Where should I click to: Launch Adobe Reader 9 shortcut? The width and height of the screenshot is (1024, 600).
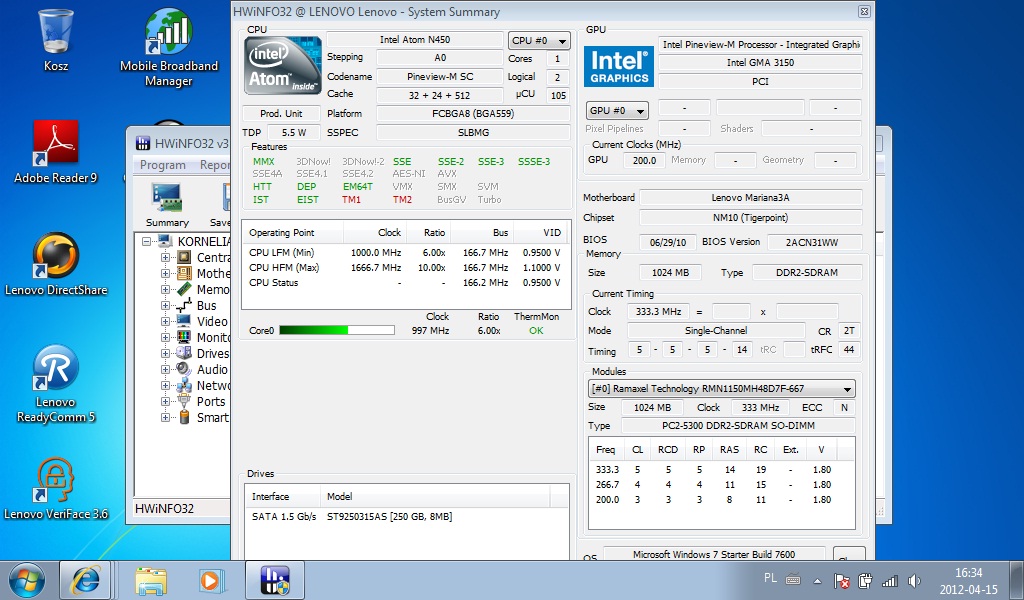pyautogui.click(x=56, y=142)
